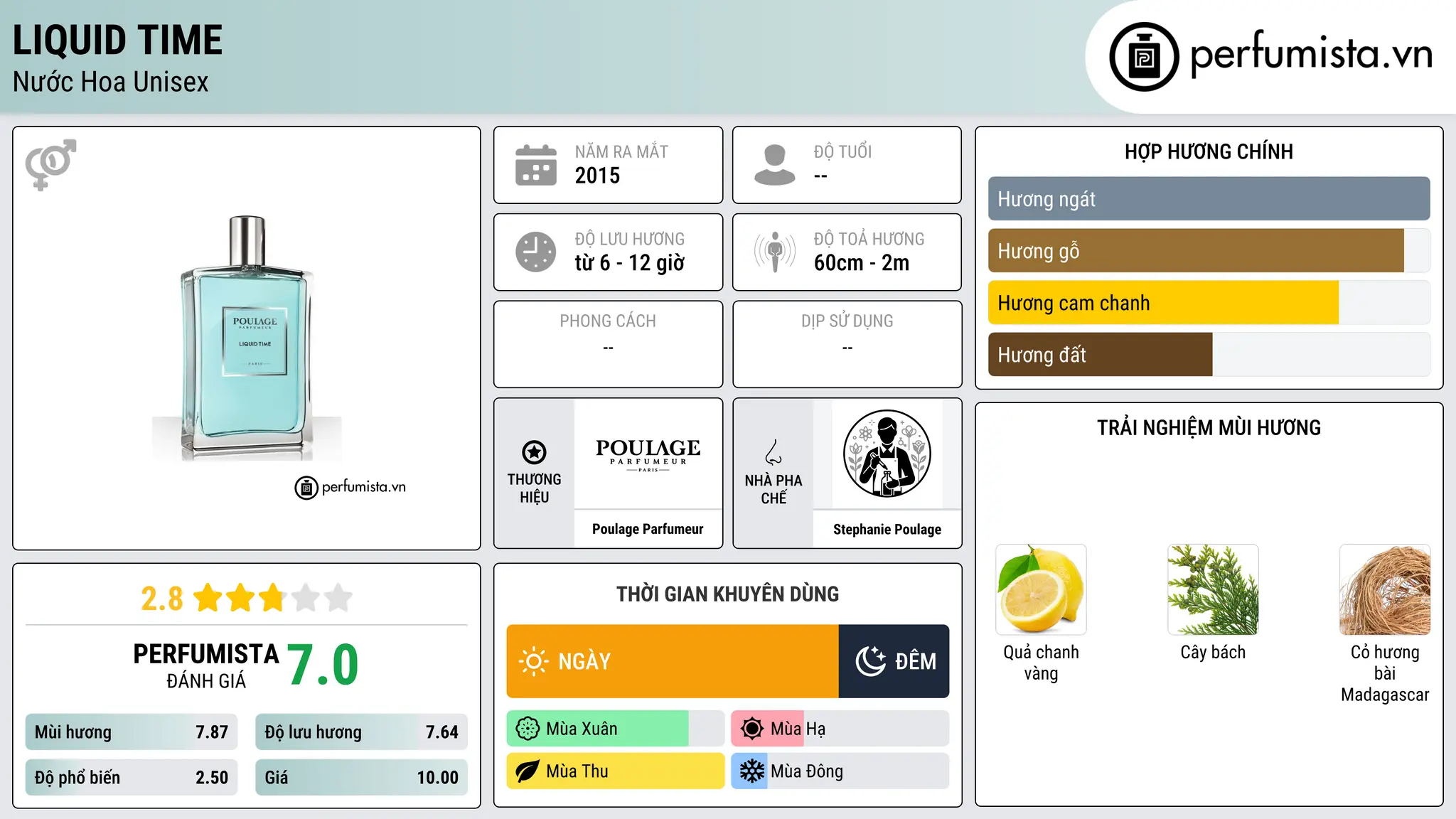This screenshot has width=1456, height=819.
Task: Select the dark Đêm nighttime segment
Action: click(x=894, y=661)
